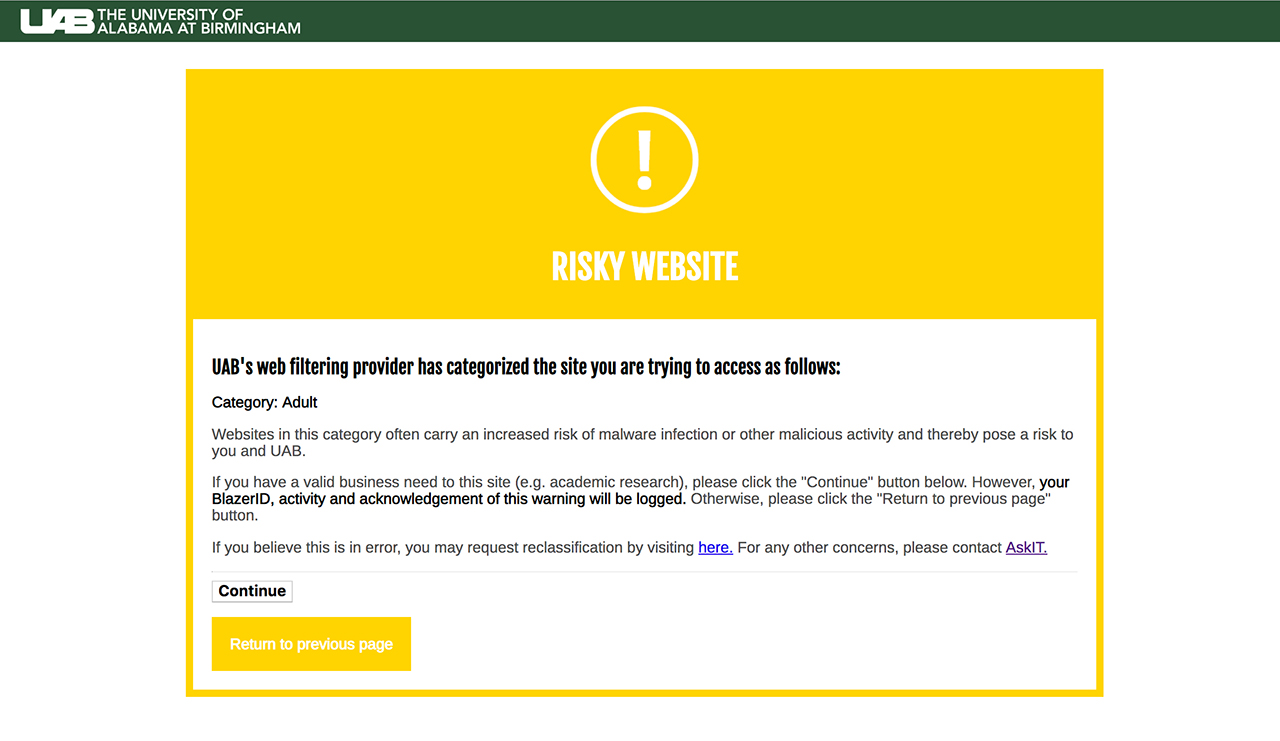This screenshot has width=1280, height=741.
Task: Click the horizontal divider above Continue
Action: [644, 572]
